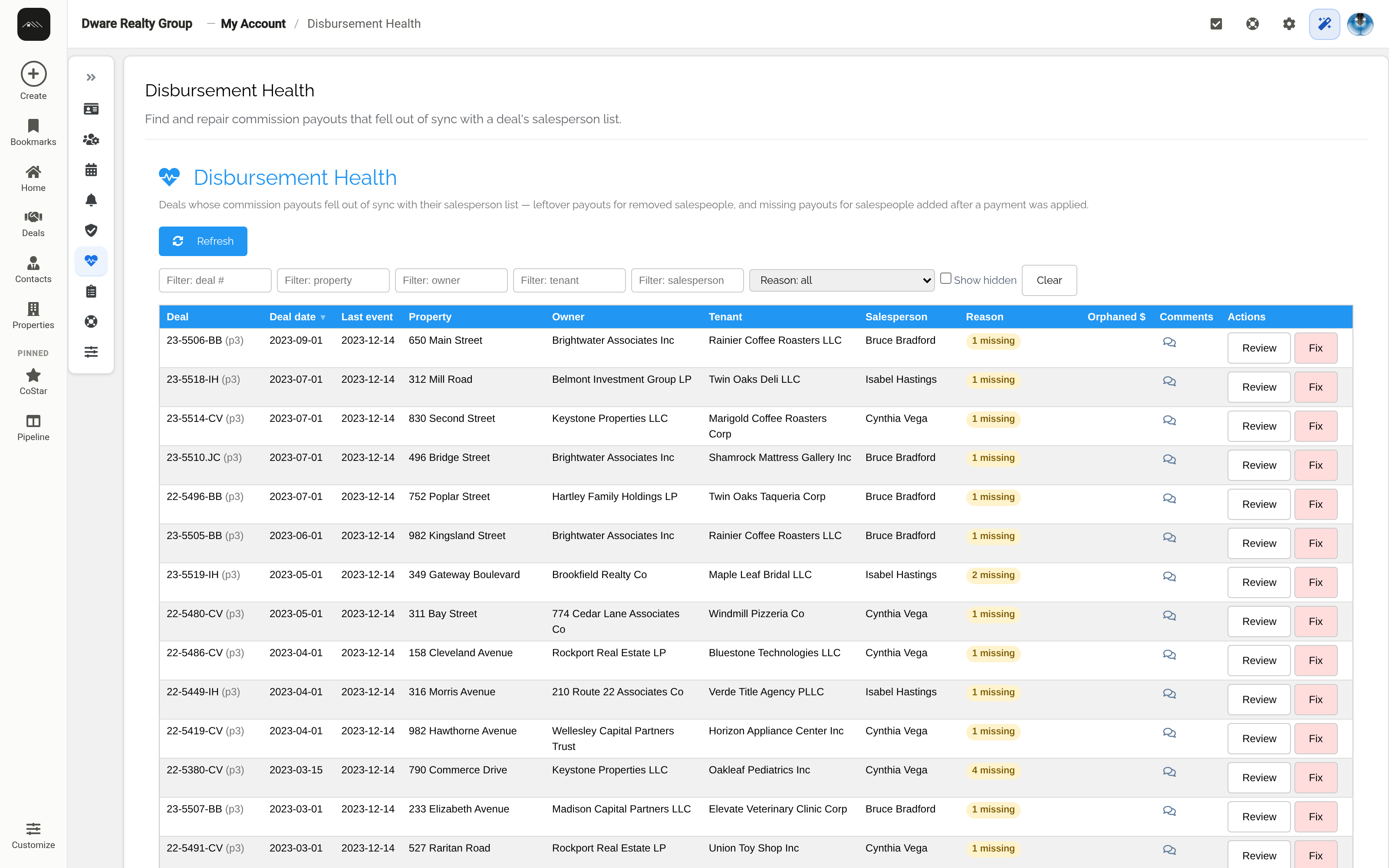Open the clipboard icon in secondary panel
Screen dimensions: 1389x868
(91, 292)
